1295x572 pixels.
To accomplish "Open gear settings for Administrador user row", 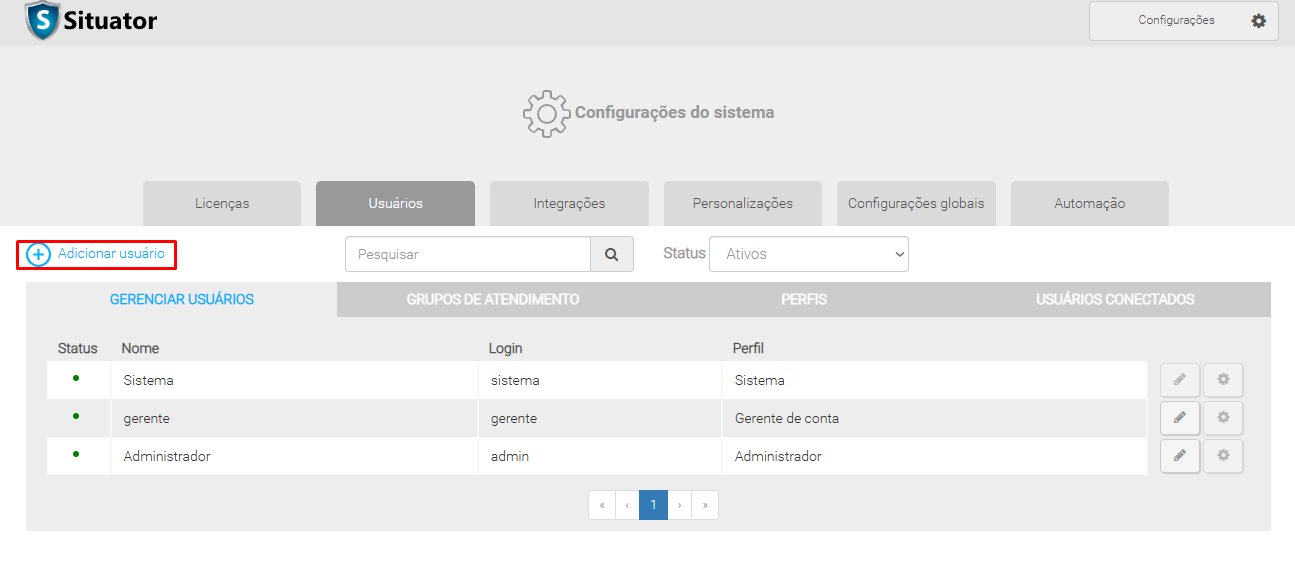I will tap(1222, 456).
